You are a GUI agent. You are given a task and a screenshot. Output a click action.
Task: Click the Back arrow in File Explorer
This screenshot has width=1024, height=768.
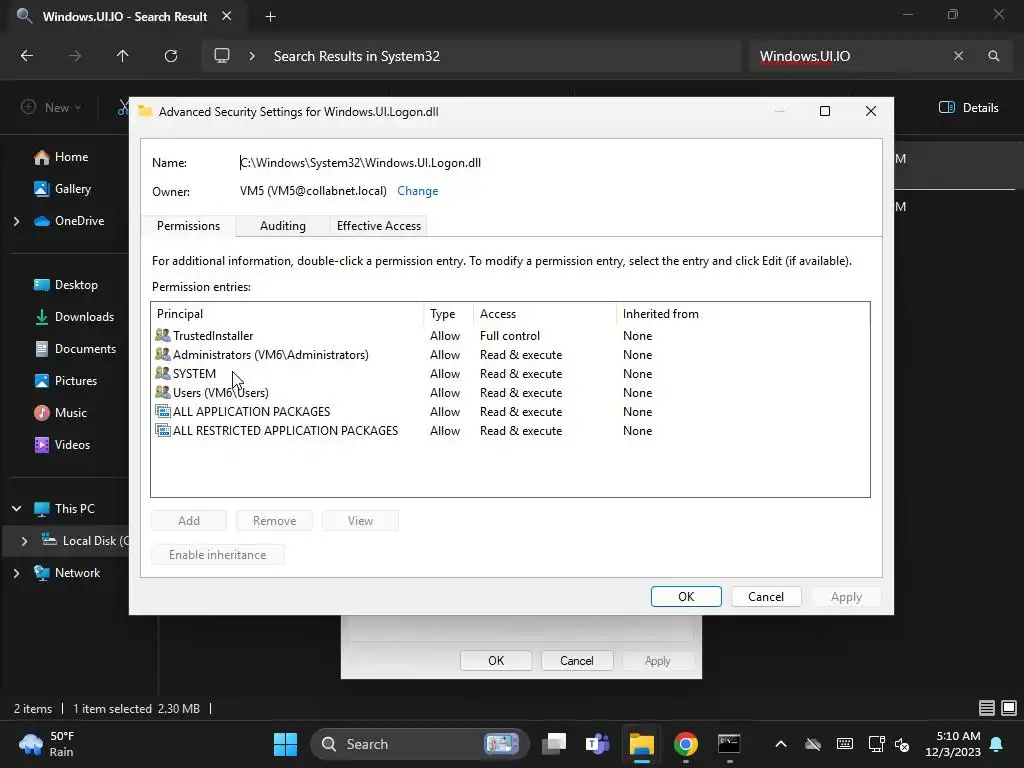click(x=27, y=56)
